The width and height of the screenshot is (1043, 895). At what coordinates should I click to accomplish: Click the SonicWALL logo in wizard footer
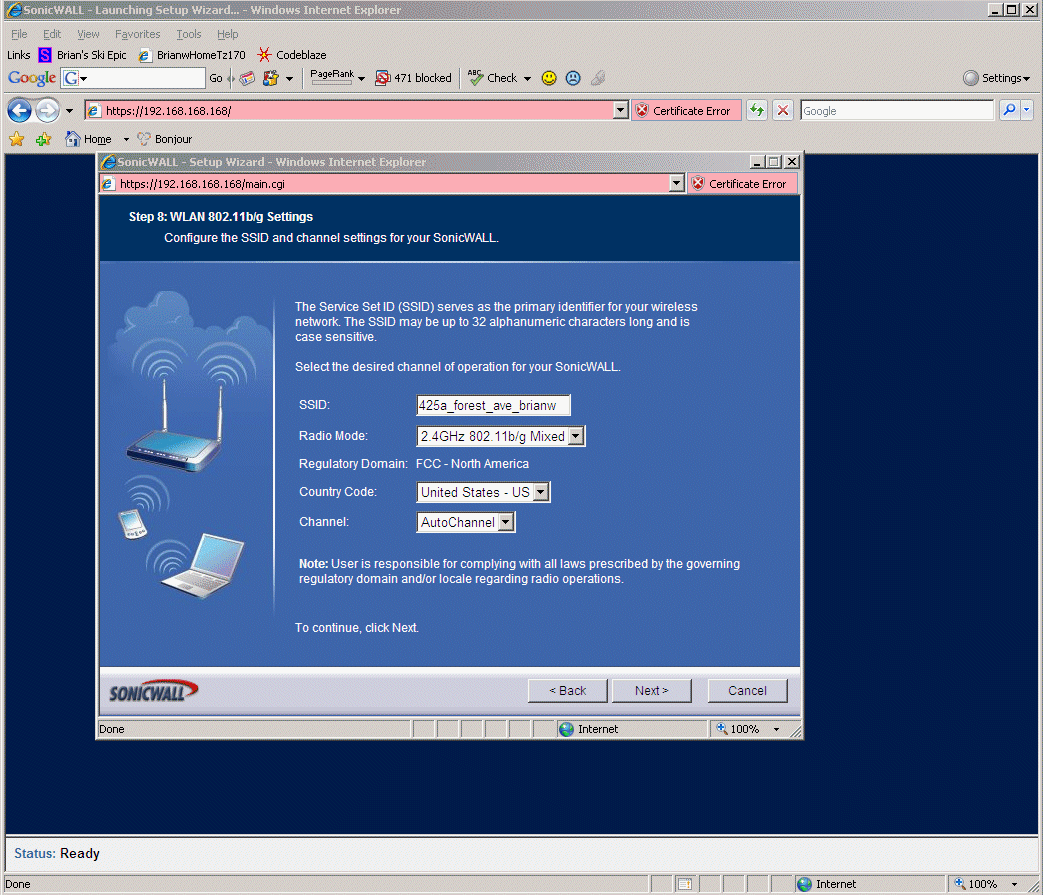coord(153,692)
